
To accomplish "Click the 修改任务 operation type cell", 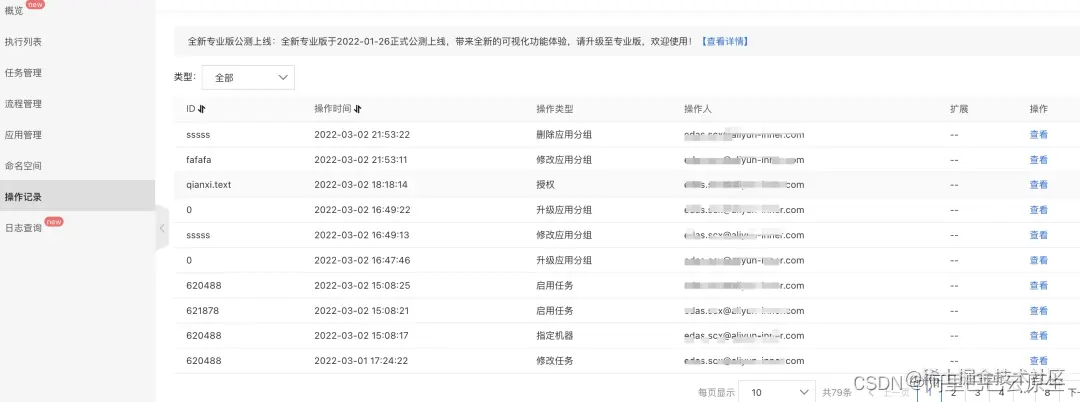I will coord(554,361).
